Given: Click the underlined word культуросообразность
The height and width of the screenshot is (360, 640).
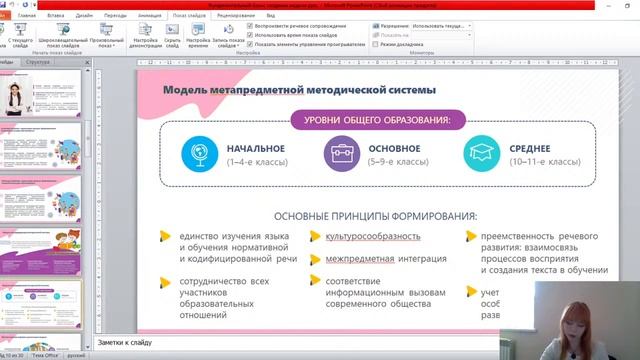Looking at the screenshot, I should (373, 236).
